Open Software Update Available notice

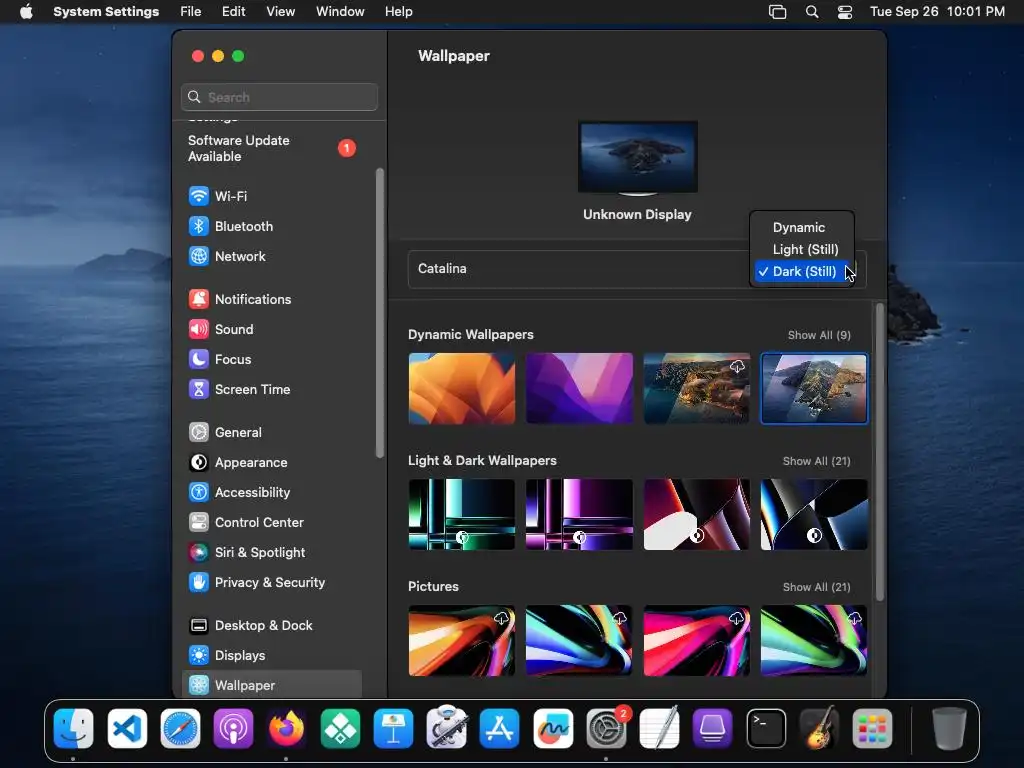click(x=272, y=148)
